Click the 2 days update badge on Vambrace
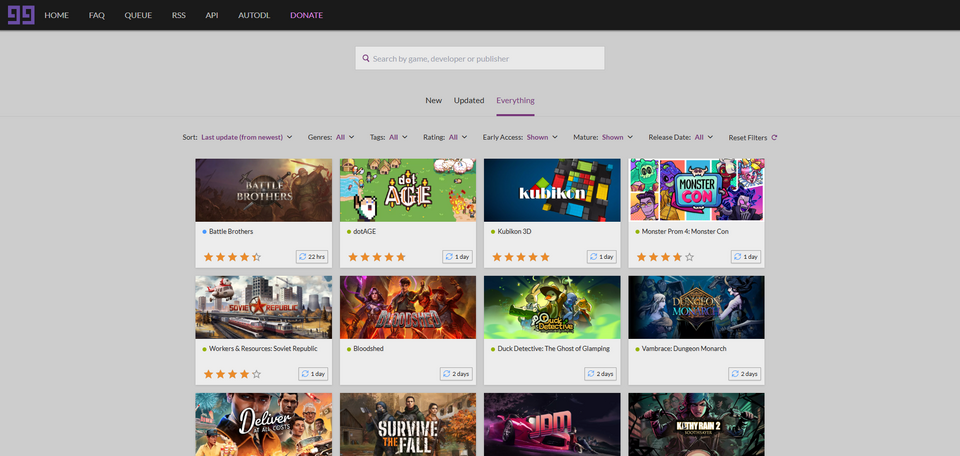Image resolution: width=960 pixels, height=456 pixels. 744,374
